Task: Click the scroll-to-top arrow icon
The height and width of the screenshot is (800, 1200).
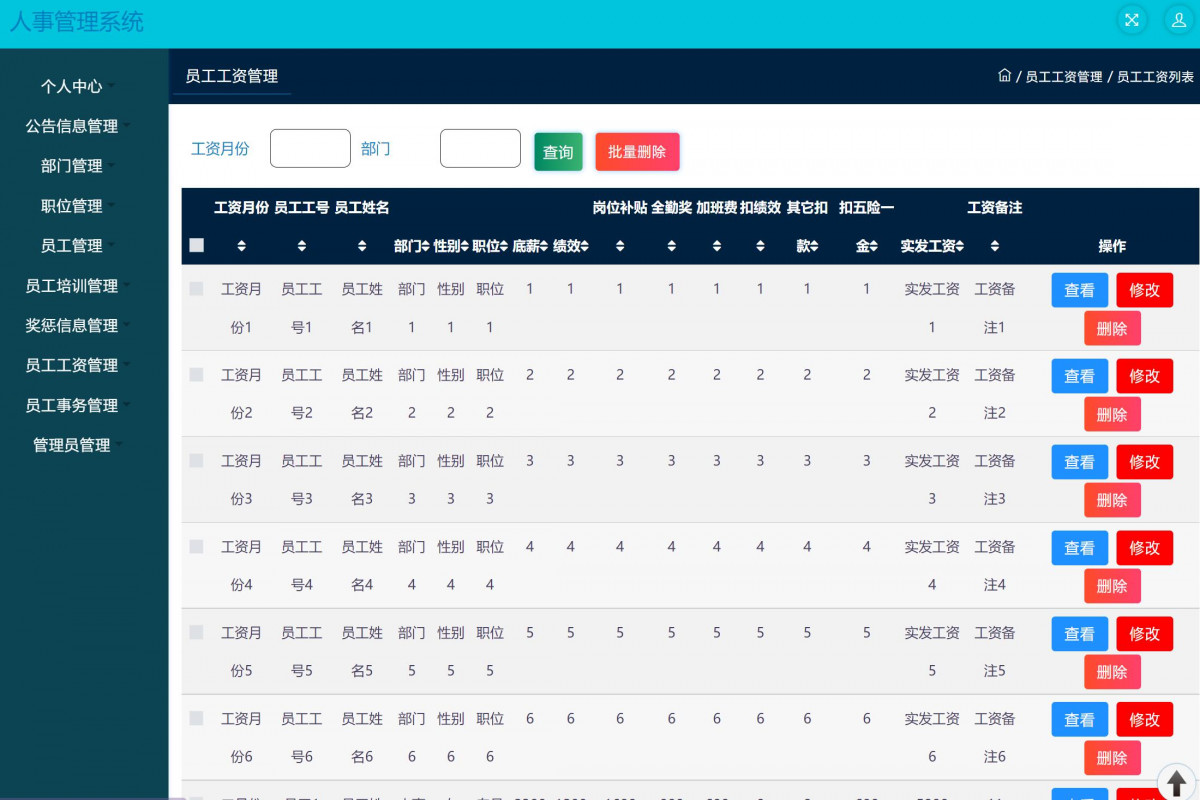Action: point(1177,782)
